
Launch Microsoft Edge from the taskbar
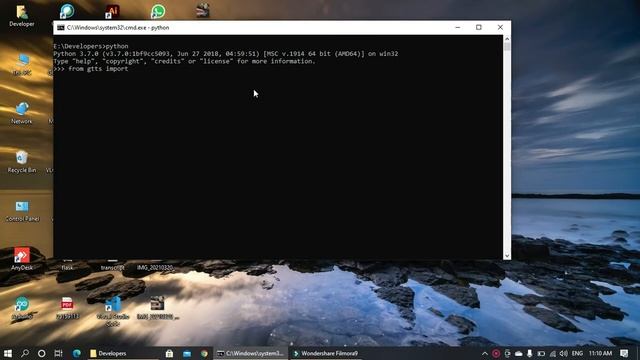[x=76, y=353]
